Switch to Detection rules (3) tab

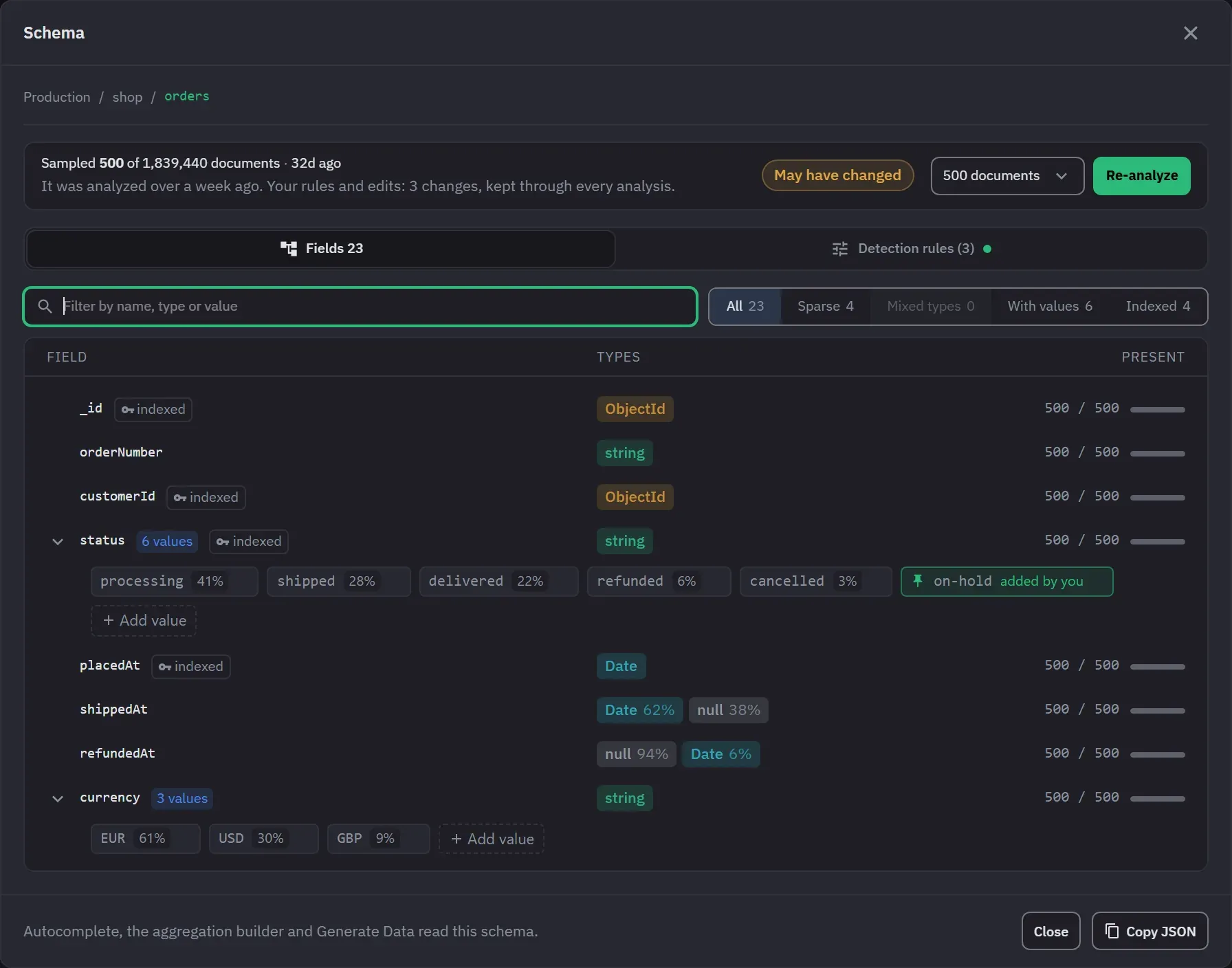[911, 248]
